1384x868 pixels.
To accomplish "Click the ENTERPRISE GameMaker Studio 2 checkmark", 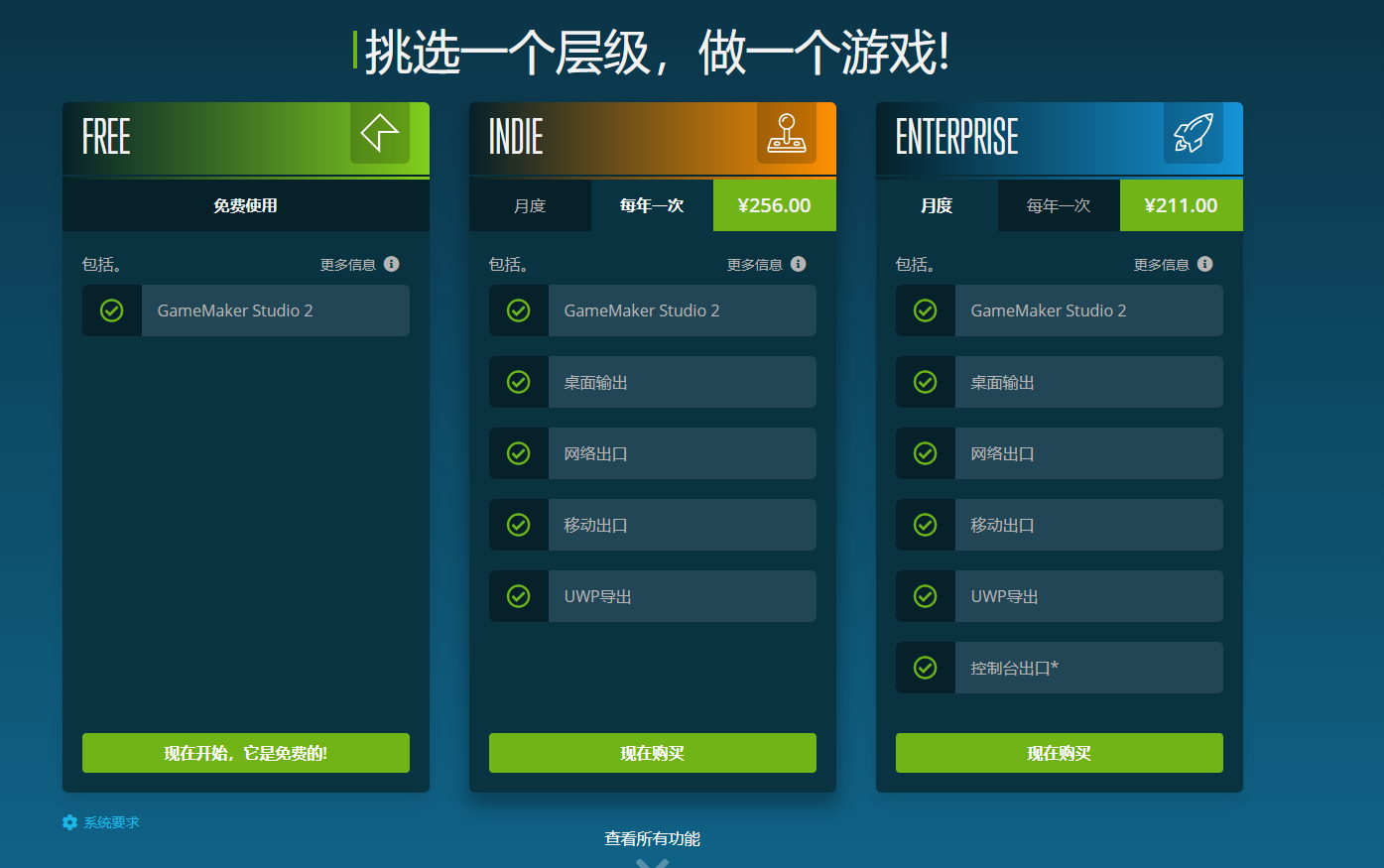I will pos(926,310).
